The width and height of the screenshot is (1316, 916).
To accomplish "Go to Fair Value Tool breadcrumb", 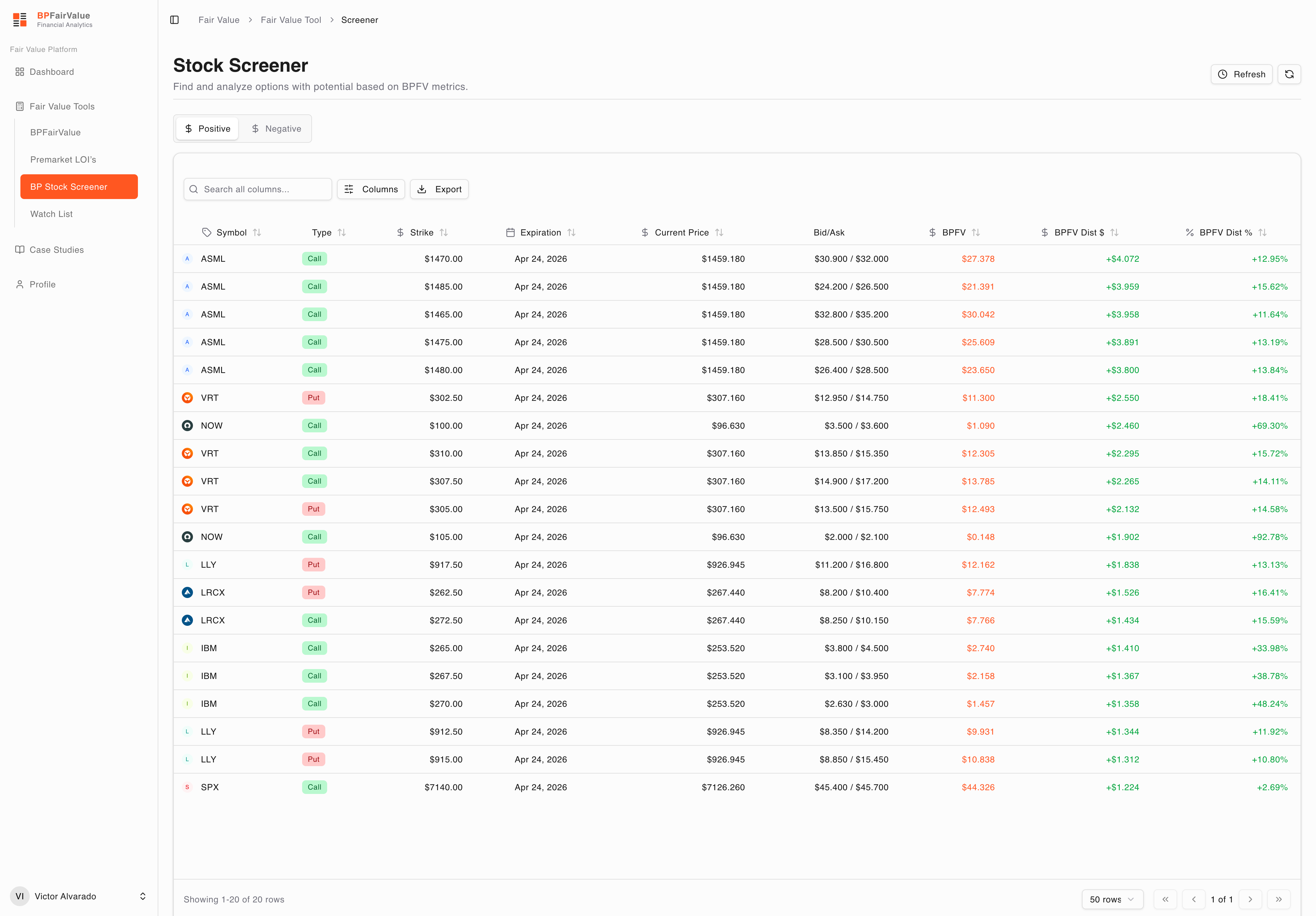I will (291, 20).
